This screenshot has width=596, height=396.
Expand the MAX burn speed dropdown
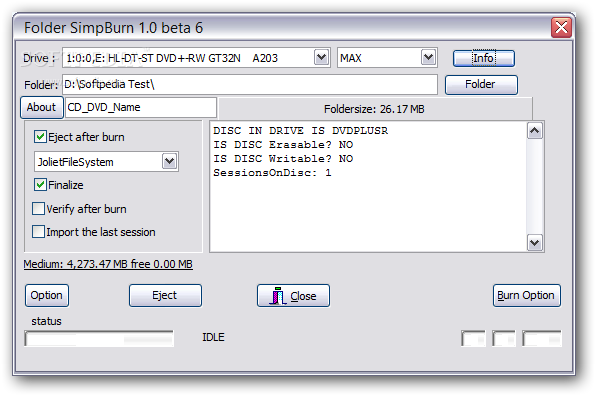coord(428,58)
